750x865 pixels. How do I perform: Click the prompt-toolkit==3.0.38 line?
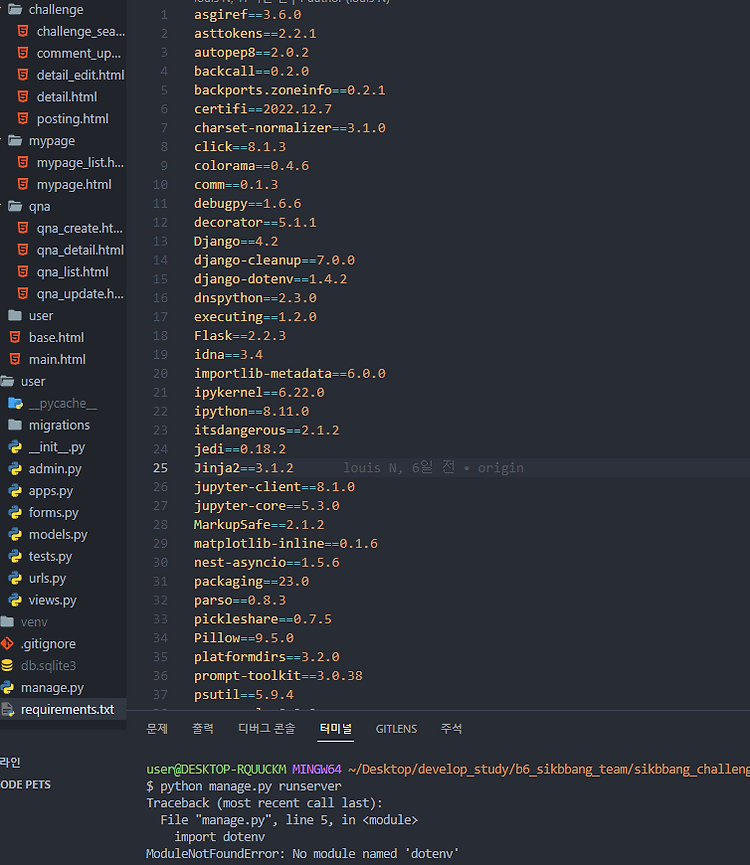point(278,675)
